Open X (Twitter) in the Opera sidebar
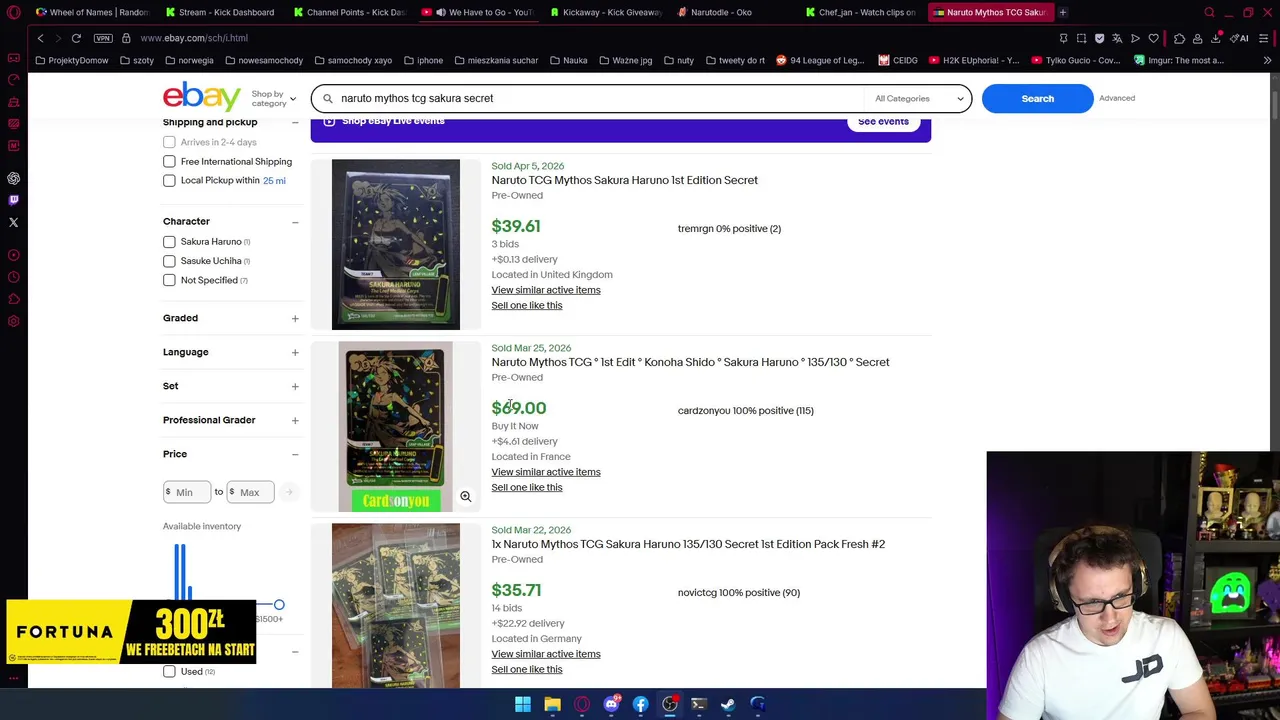This screenshot has height=720, width=1280. (x=13, y=222)
